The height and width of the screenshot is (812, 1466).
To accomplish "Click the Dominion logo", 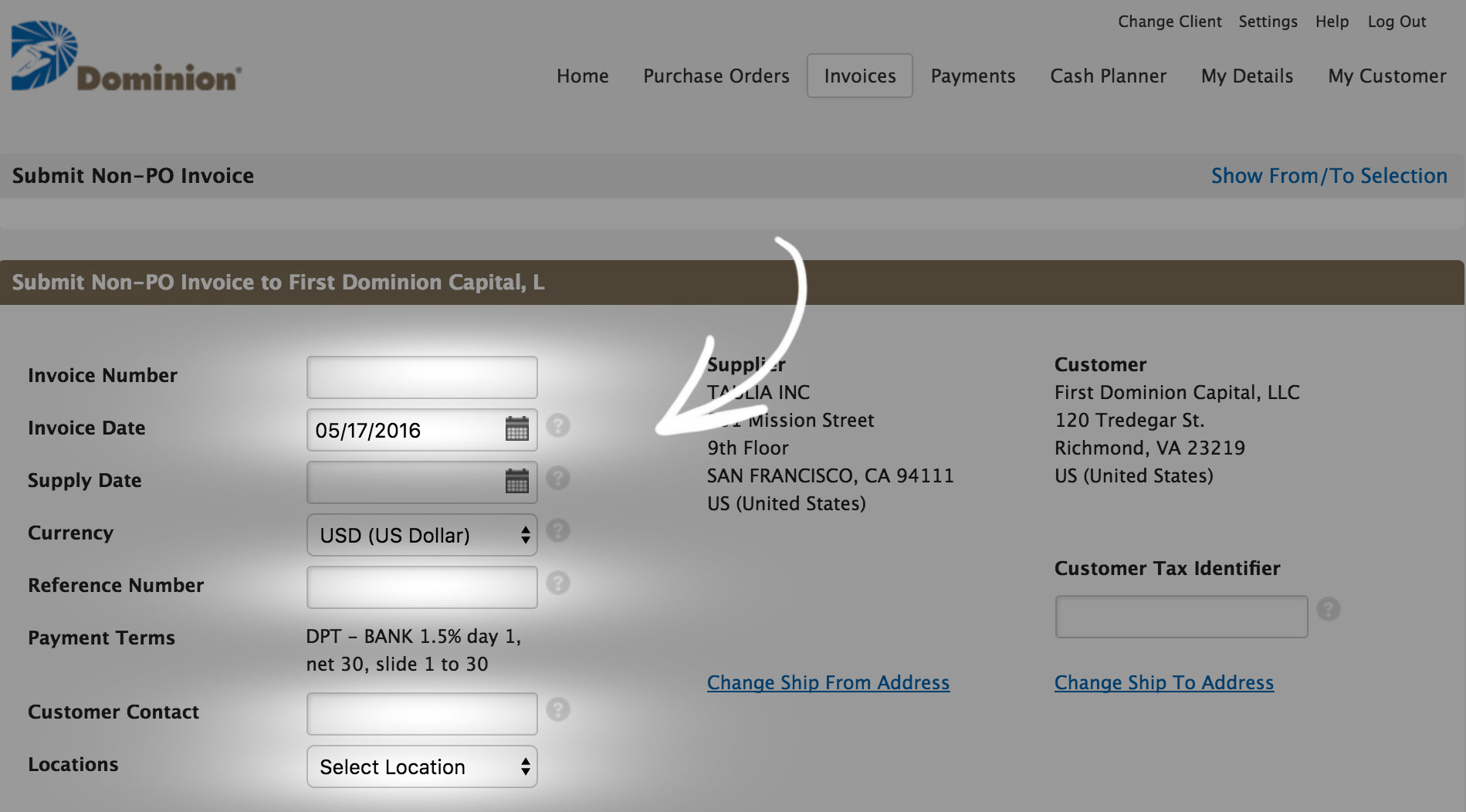I will 126,56.
